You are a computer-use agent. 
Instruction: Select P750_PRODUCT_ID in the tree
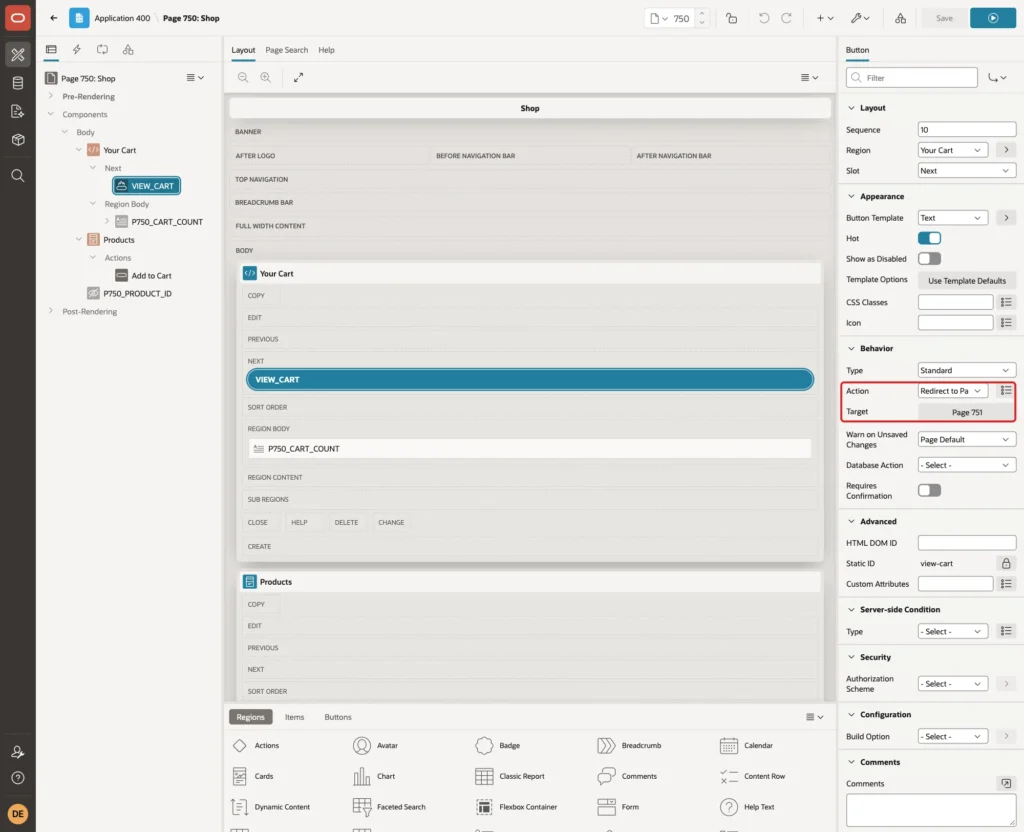pyautogui.click(x=137, y=294)
